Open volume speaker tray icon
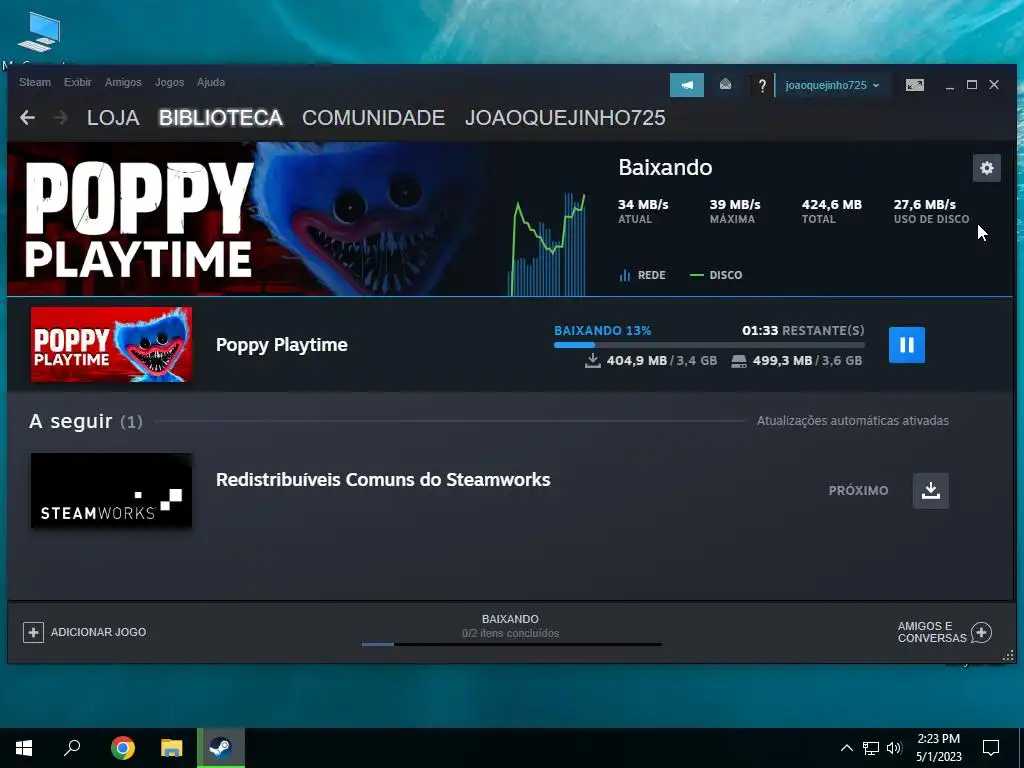Viewport: 1024px width, 768px height. click(894, 748)
